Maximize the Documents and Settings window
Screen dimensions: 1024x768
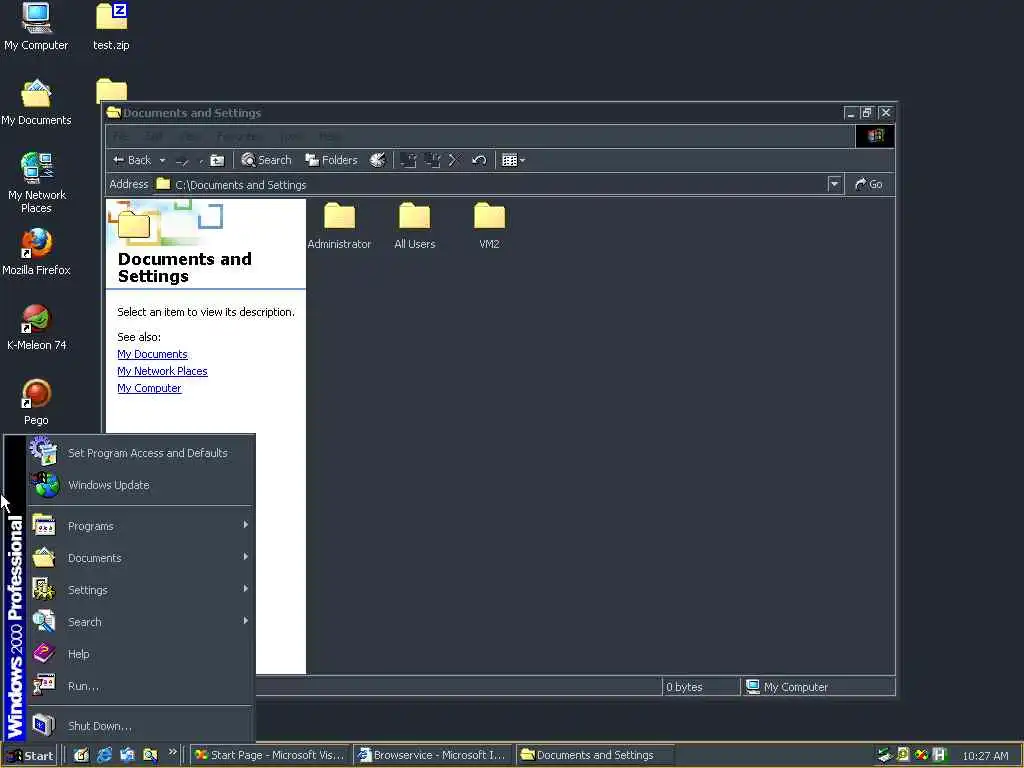(x=867, y=112)
